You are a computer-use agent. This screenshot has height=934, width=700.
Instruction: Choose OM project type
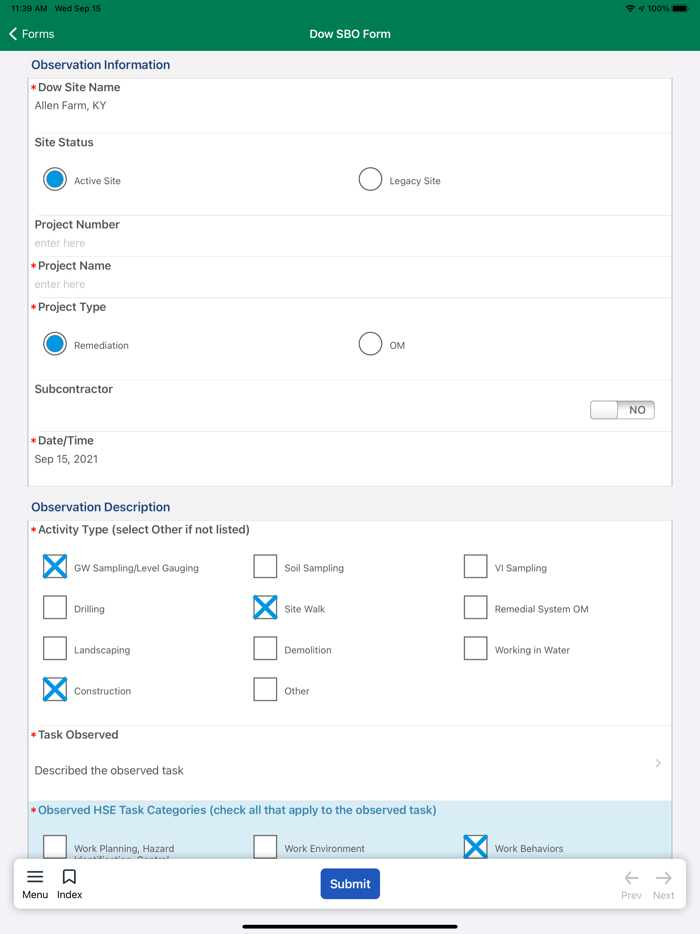tap(370, 344)
